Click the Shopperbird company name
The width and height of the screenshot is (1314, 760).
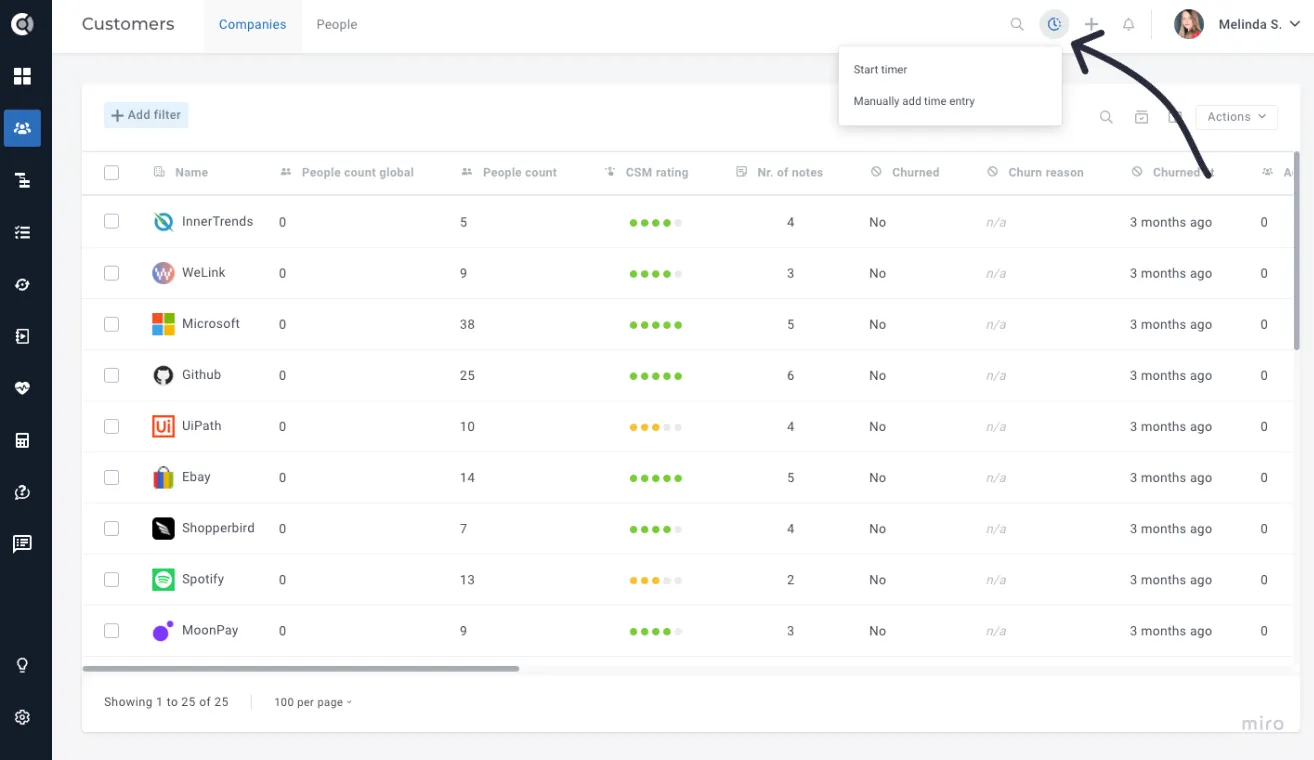click(218, 528)
